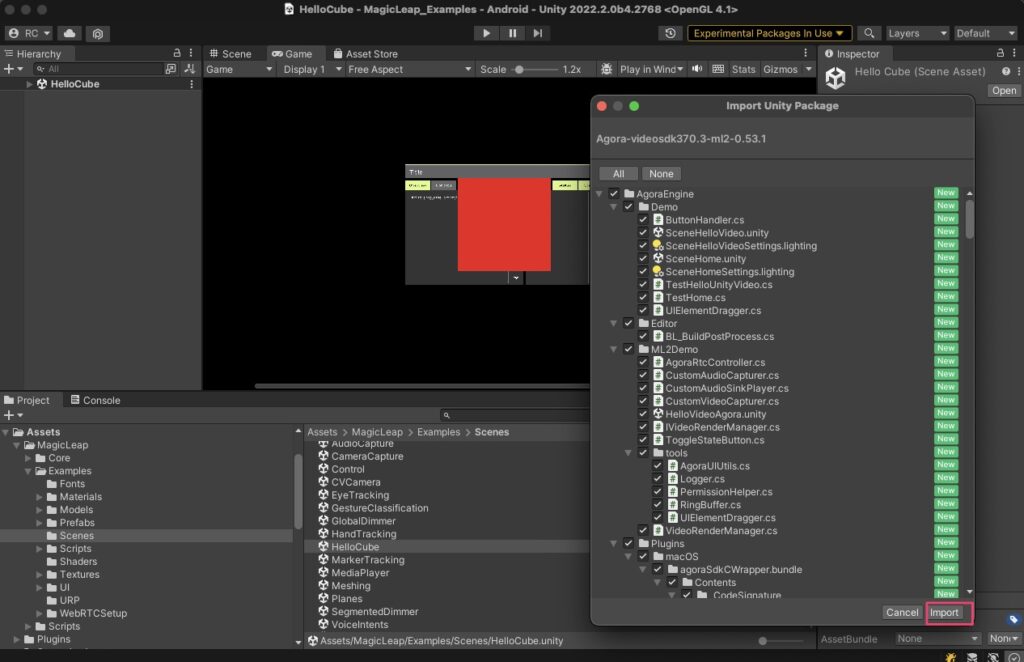Click the asset label tag icon in Inspector

click(1013, 619)
